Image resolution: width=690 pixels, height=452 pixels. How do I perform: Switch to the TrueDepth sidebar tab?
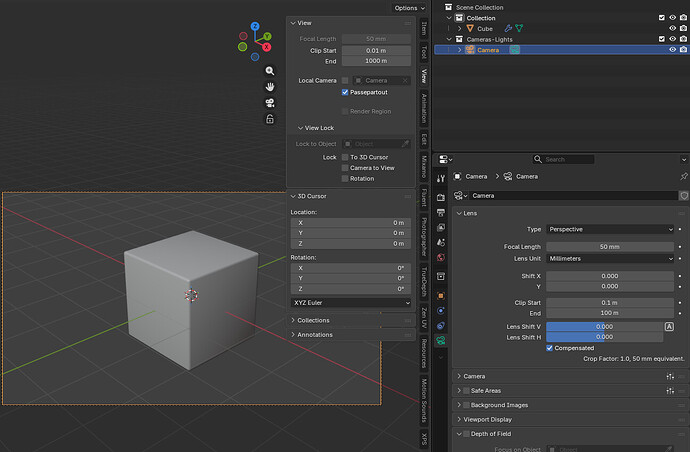point(424,282)
